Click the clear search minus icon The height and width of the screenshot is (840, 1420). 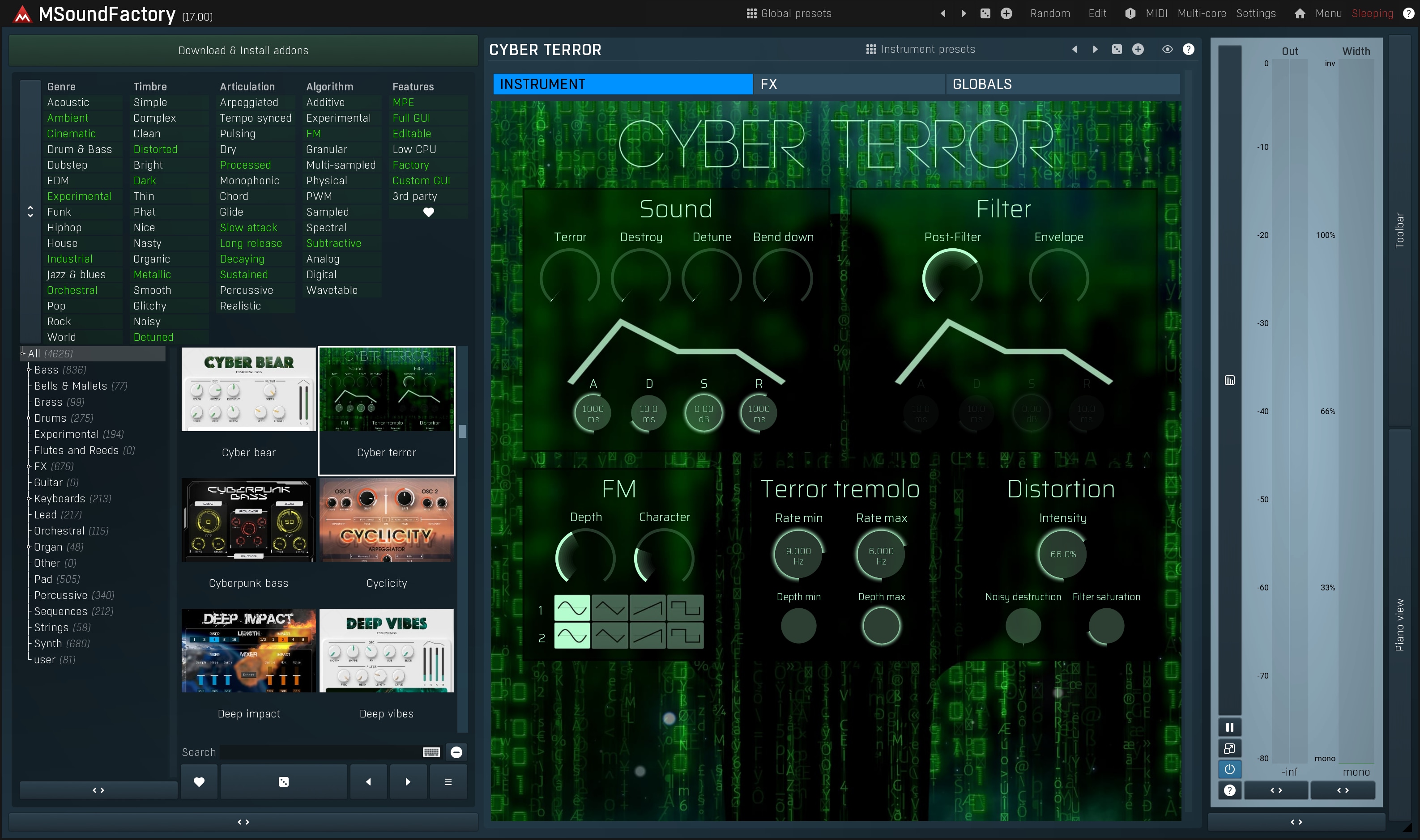(x=456, y=752)
